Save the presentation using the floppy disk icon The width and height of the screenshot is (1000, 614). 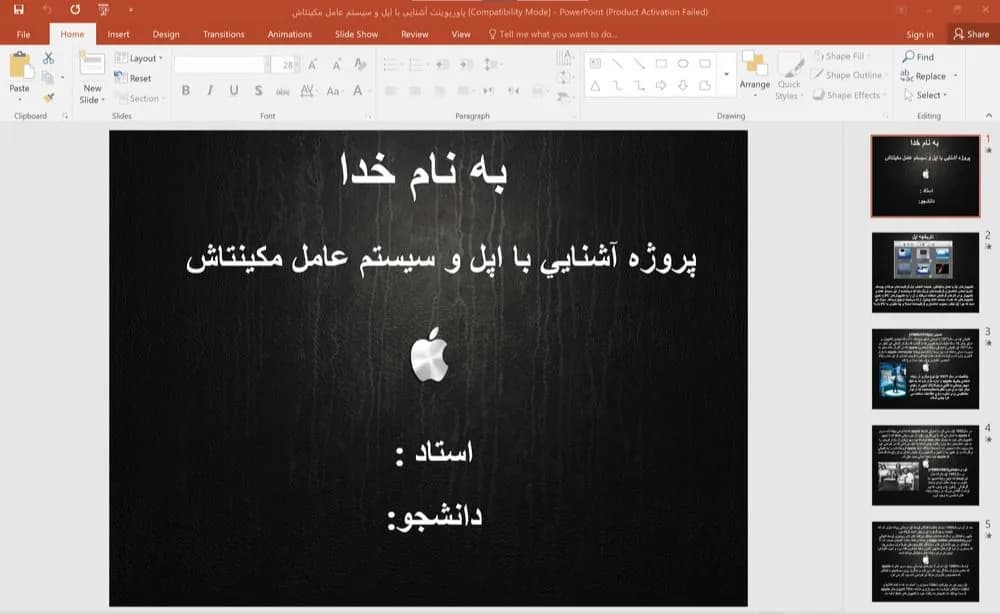pyautogui.click(x=18, y=10)
